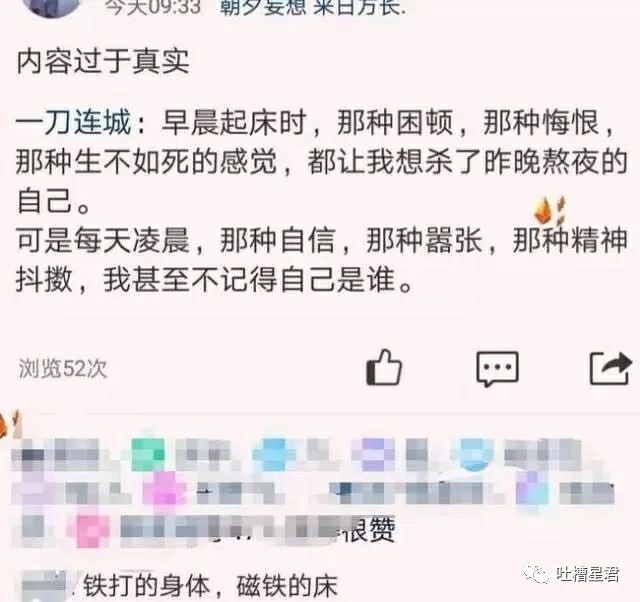
Task: Open the green pixelated avatar in likes
Action: click(148, 454)
